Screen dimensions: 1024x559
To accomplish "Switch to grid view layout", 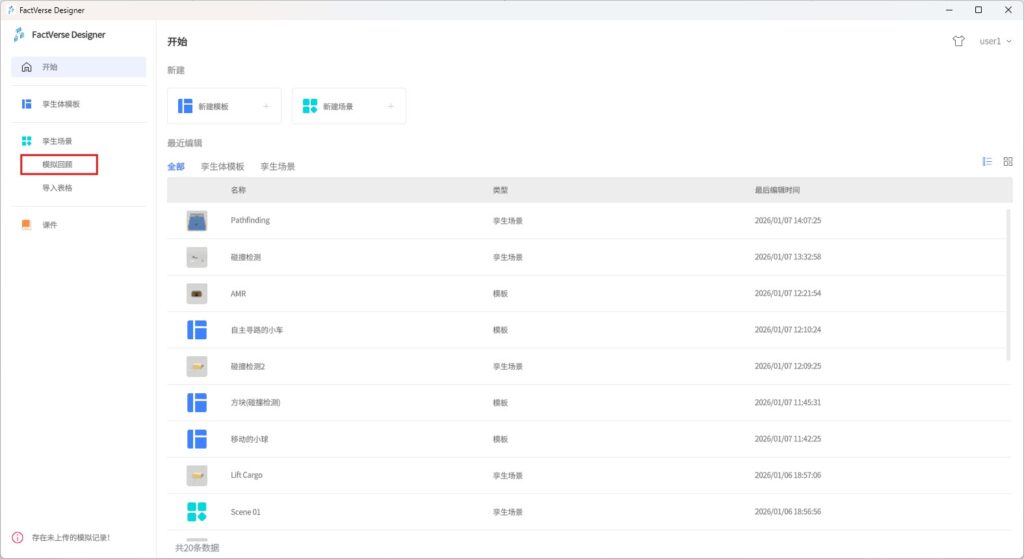I will pyautogui.click(x=1007, y=161).
